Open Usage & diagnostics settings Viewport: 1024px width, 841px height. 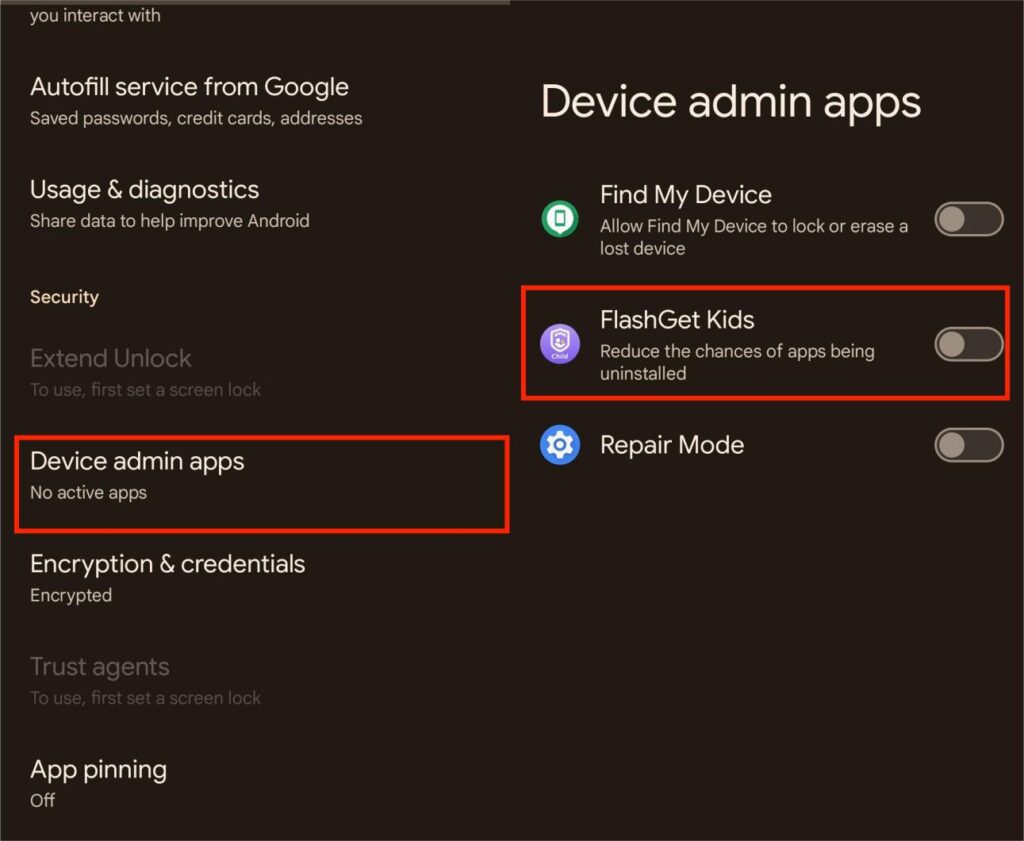point(144,189)
